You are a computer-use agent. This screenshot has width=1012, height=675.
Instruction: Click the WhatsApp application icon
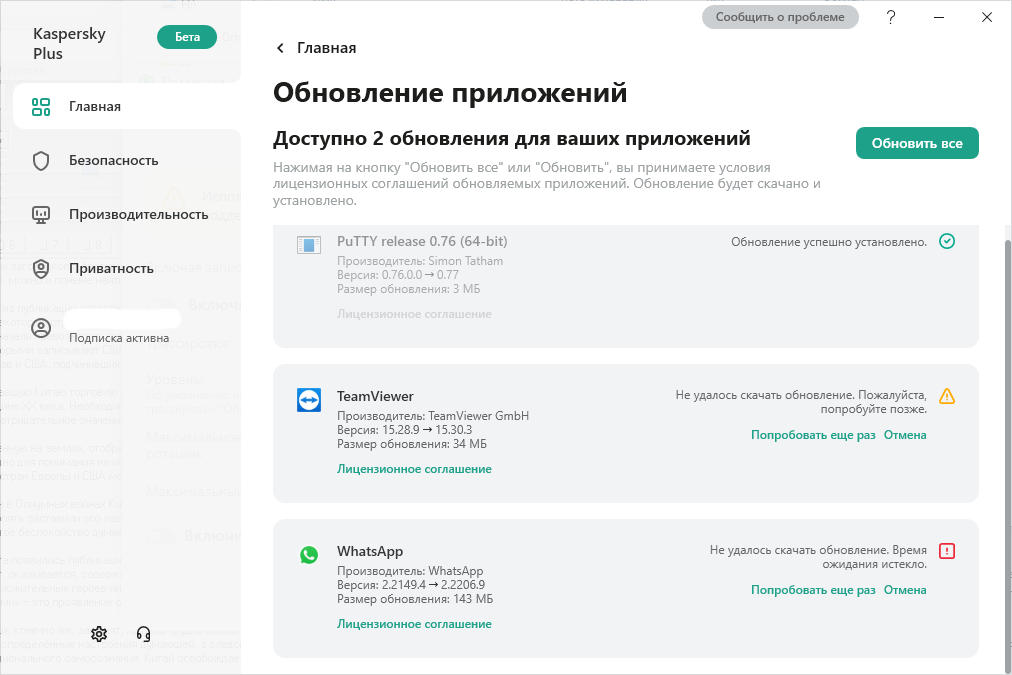coord(309,554)
